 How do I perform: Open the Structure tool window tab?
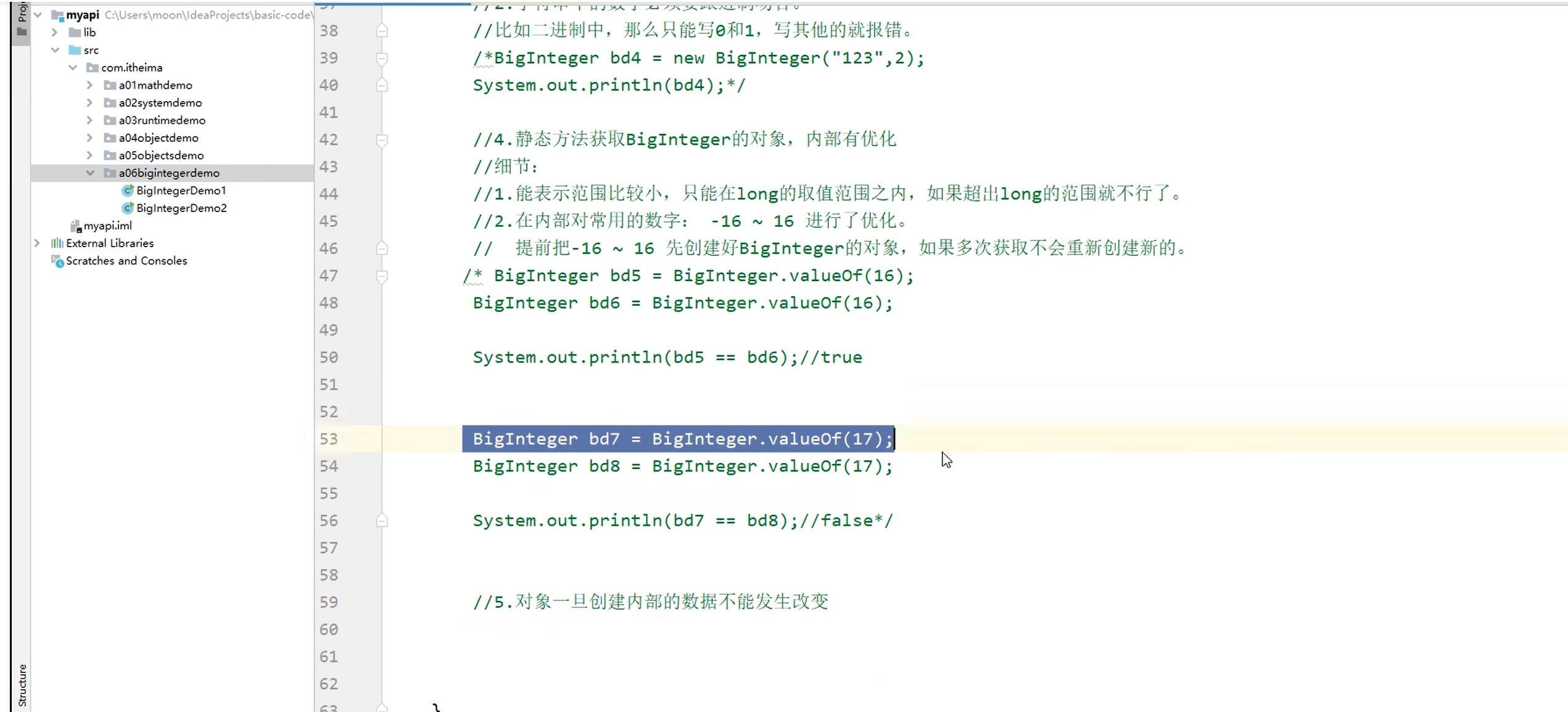click(x=22, y=684)
